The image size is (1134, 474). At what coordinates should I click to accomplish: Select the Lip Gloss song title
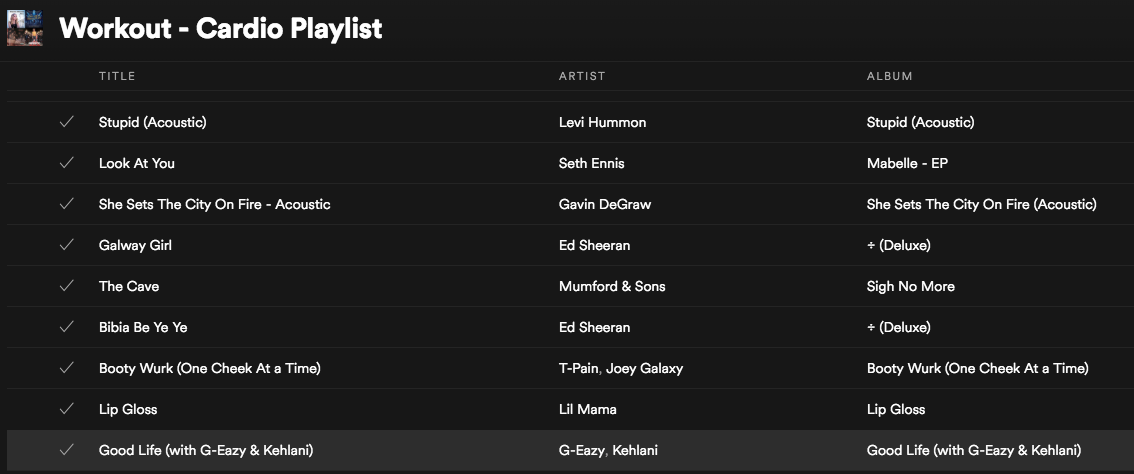(x=128, y=409)
